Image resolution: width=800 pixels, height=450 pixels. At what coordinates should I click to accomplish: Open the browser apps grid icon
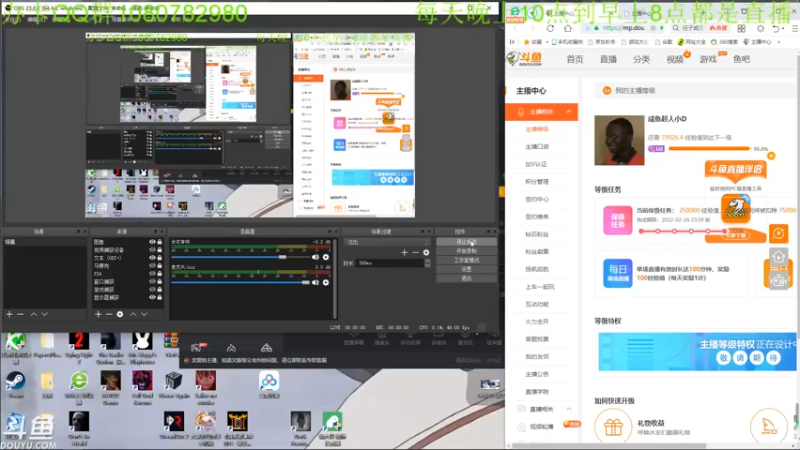point(741,28)
